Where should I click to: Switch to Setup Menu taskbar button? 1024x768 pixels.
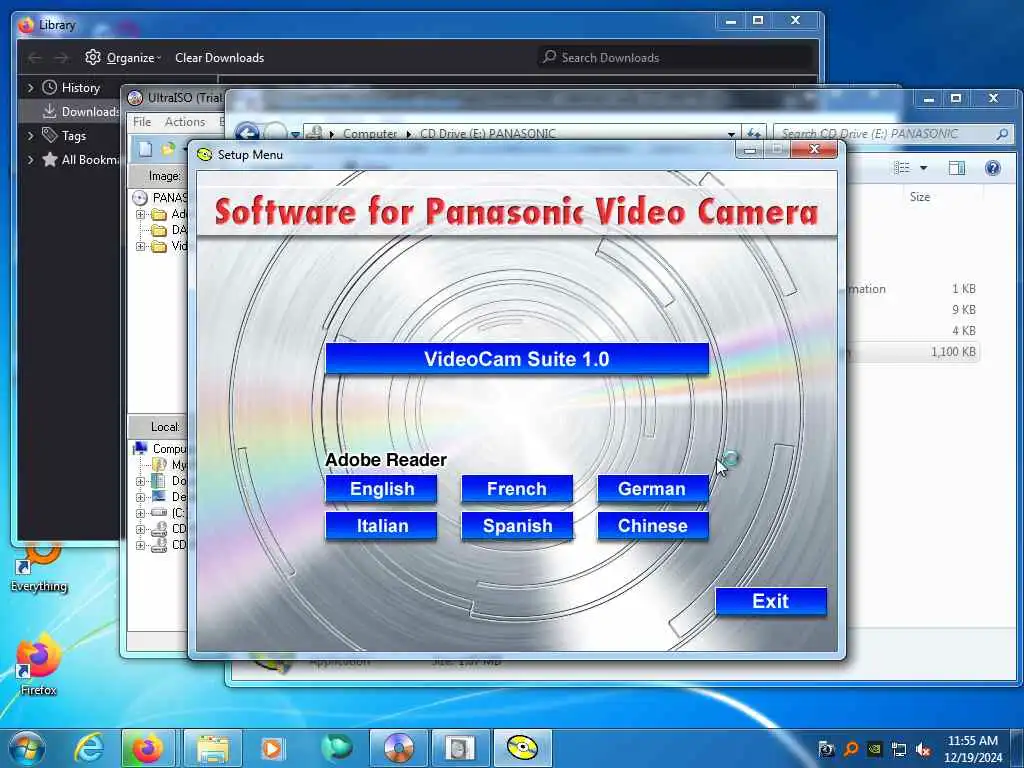(x=522, y=748)
